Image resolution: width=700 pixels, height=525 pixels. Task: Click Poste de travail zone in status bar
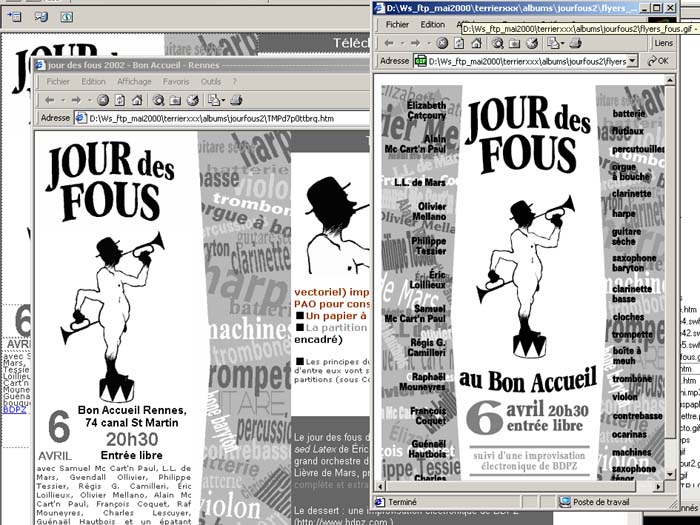coord(601,502)
